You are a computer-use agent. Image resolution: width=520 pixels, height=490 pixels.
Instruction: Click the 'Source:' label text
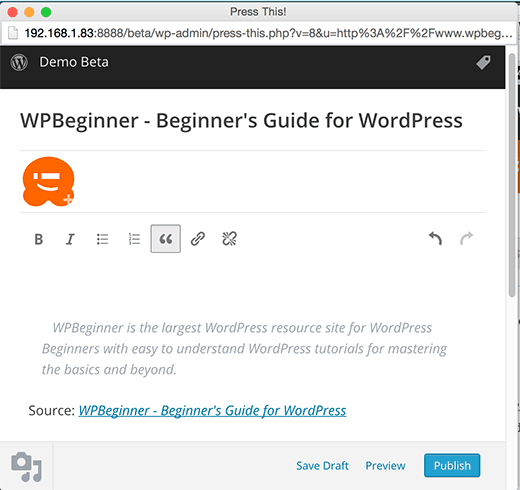[52, 411]
